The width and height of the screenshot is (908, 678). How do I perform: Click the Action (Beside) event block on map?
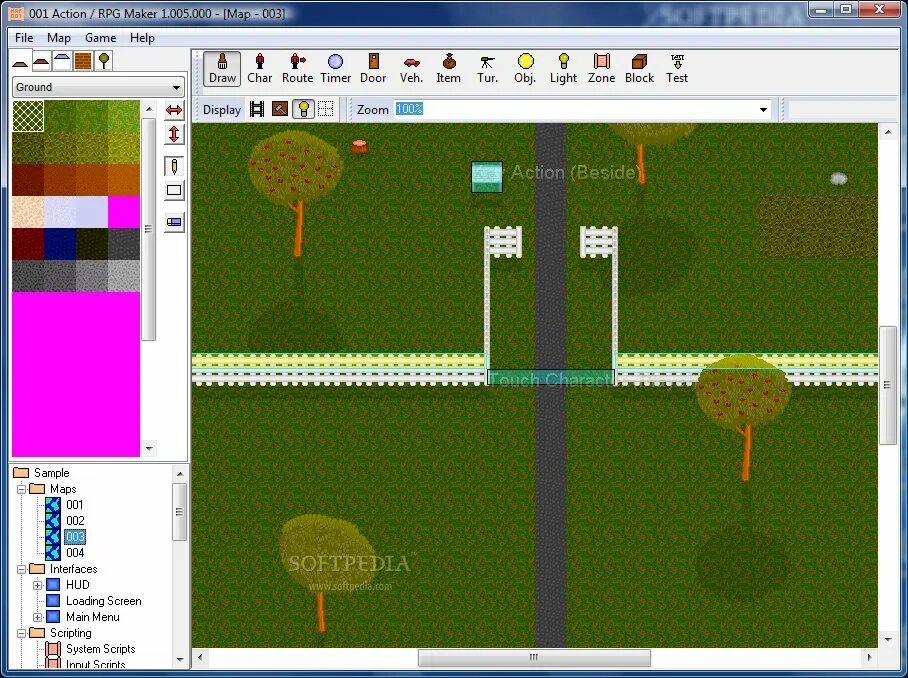click(x=487, y=177)
